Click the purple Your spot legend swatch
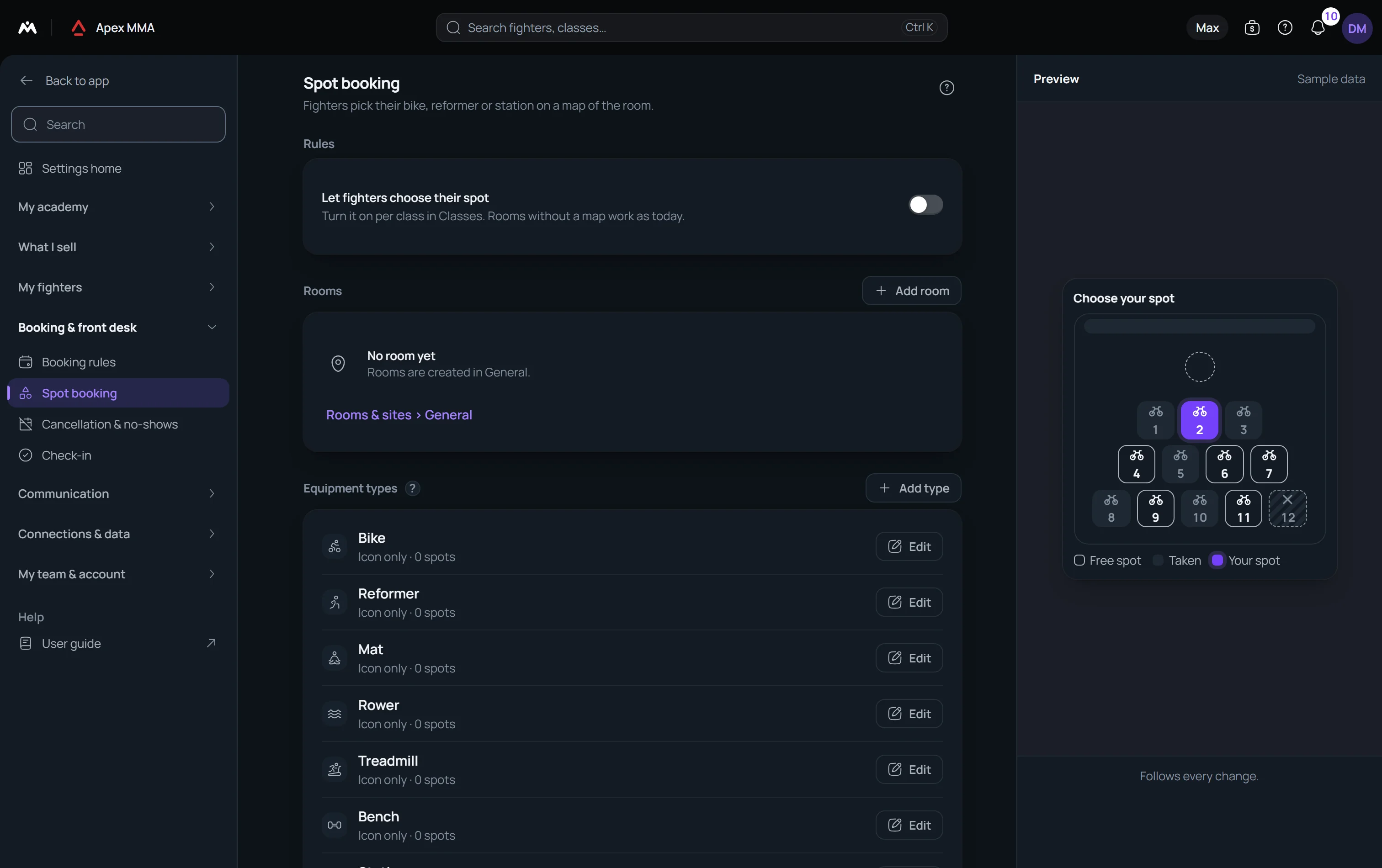 pyautogui.click(x=1217, y=561)
